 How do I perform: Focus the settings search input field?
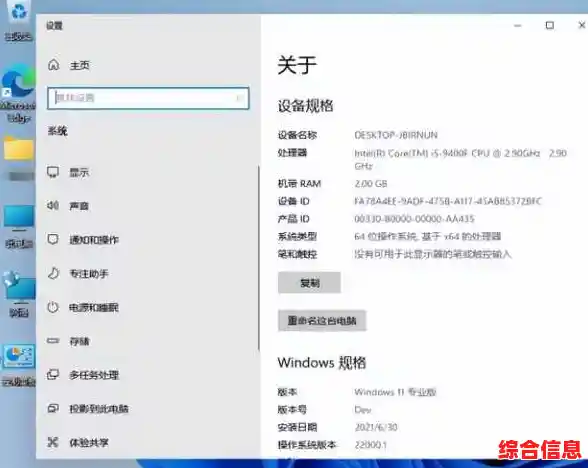click(x=148, y=98)
